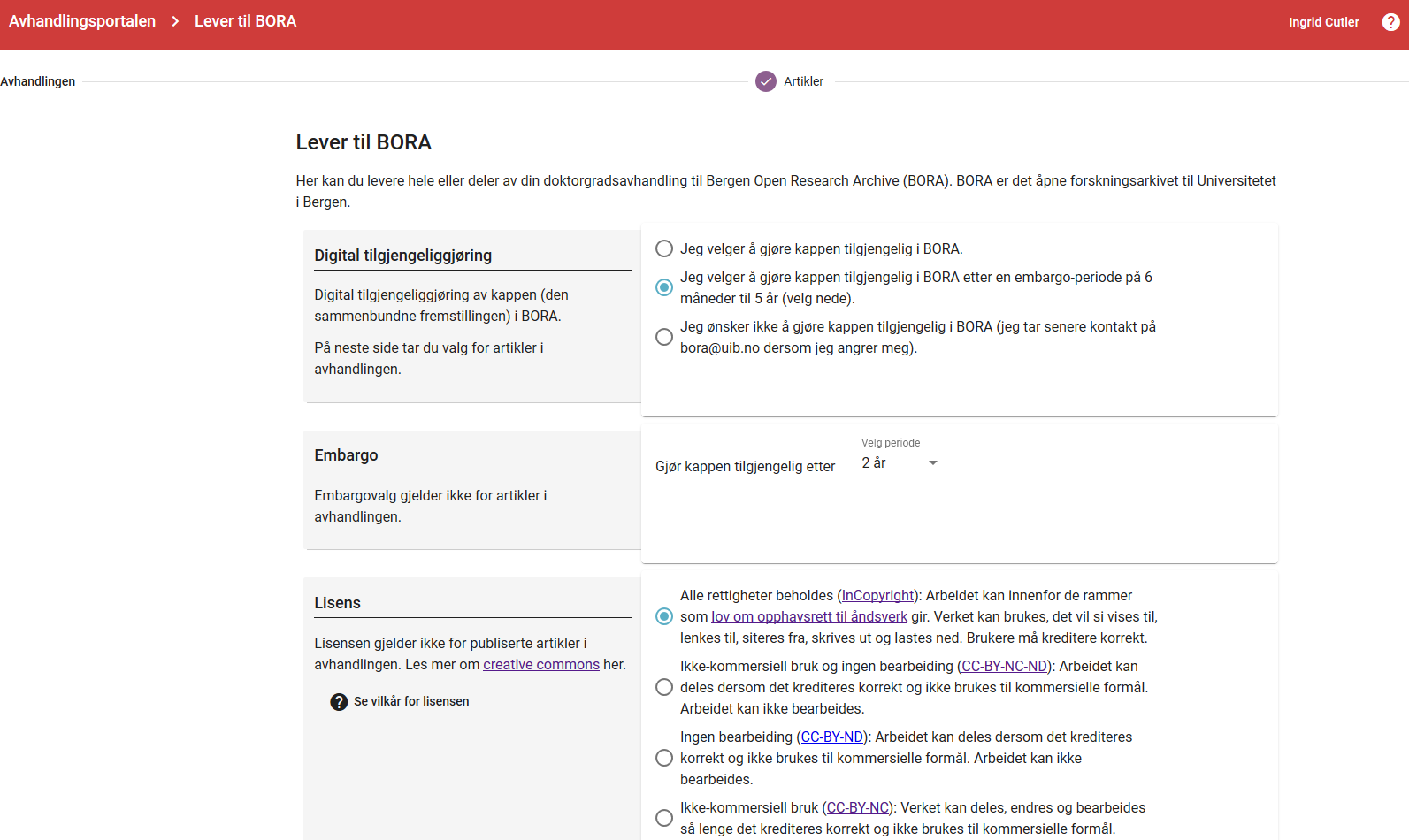Open the Ingrid Cutler user menu
Image resolution: width=1409 pixels, height=840 pixels.
point(1323,22)
